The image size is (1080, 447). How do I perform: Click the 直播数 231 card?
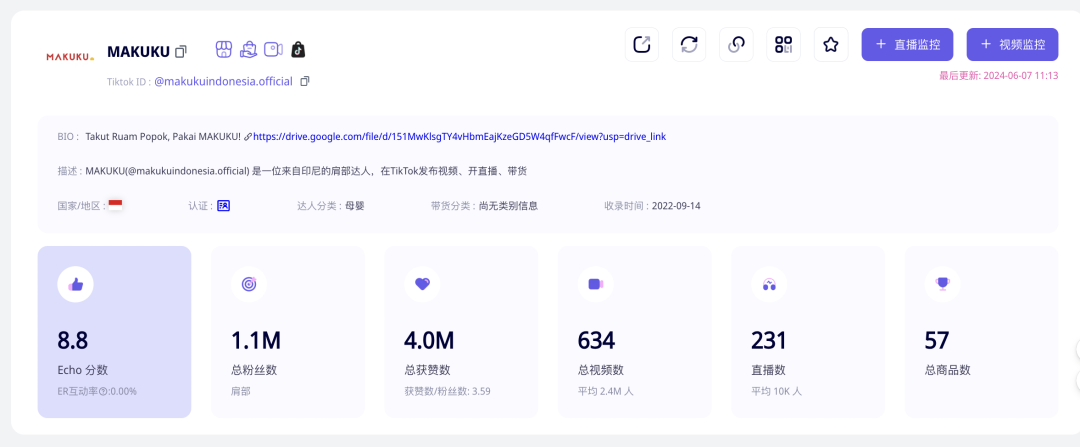(x=808, y=331)
